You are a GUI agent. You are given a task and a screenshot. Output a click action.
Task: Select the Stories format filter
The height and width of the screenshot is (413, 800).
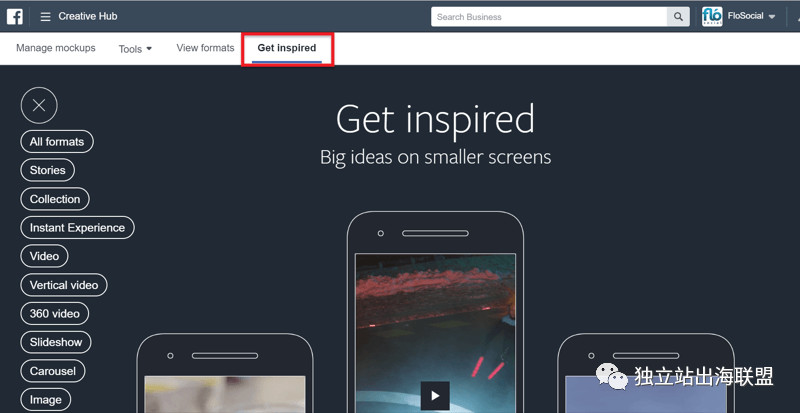(x=47, y=170)
